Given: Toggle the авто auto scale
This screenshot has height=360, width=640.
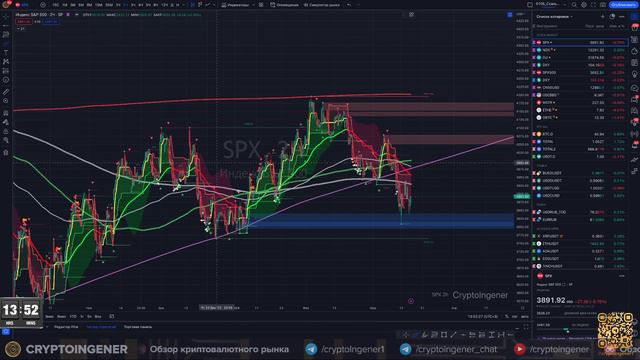Looking at the screenshot, I should (524, 316).
